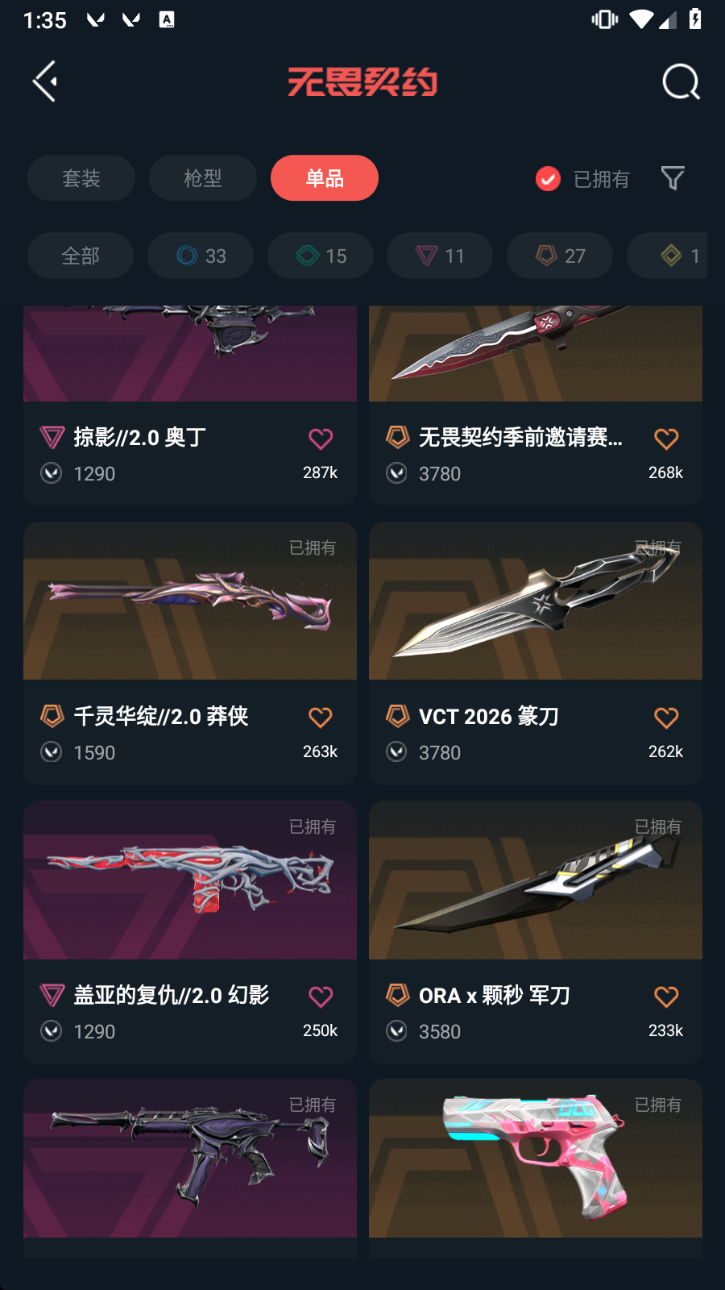Image resolution: width=725 pixels, height=1290 pixels.
Task: Open the VCT 2026 篆刀 knife image
Action: point(535,601)
